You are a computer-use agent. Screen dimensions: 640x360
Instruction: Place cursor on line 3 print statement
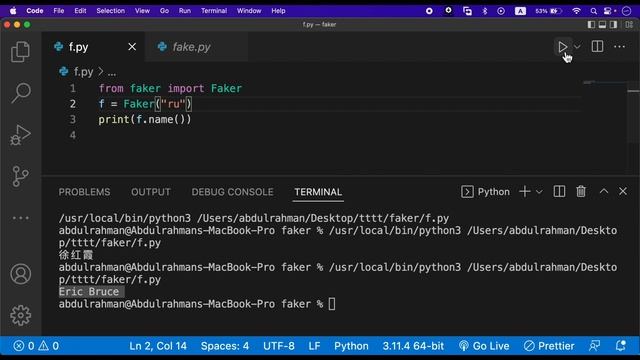(144, 120)
